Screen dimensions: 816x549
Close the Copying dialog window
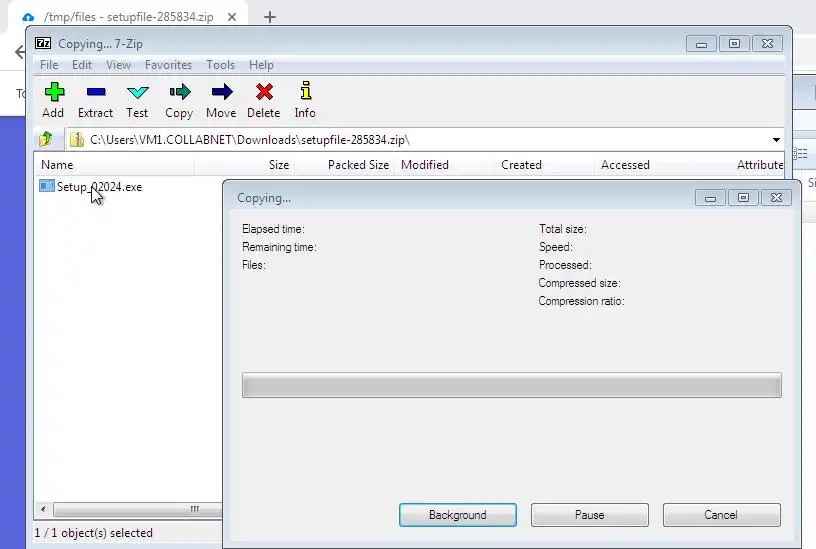click(x=776, y=198)
